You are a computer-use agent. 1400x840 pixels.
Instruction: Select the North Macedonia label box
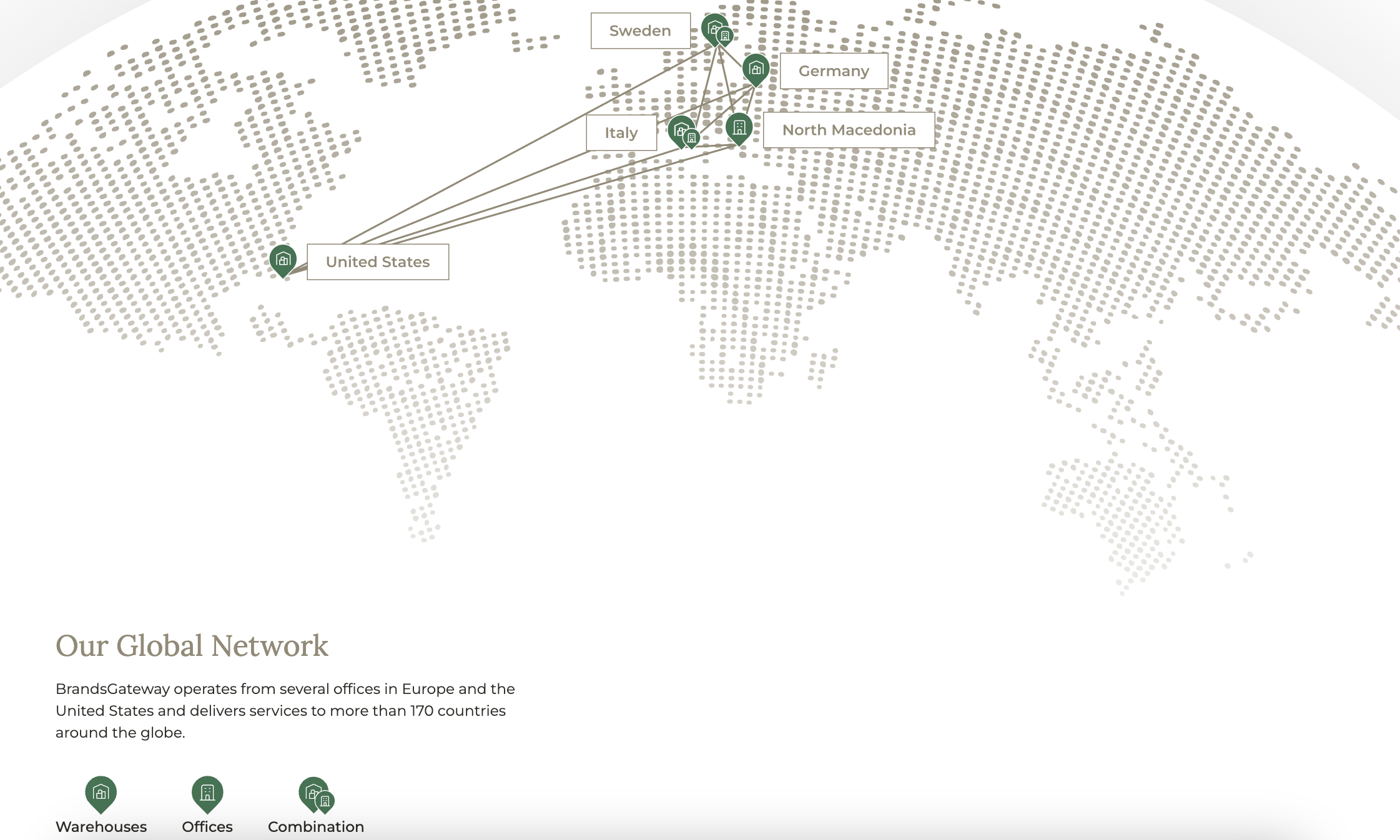[849, 130]
